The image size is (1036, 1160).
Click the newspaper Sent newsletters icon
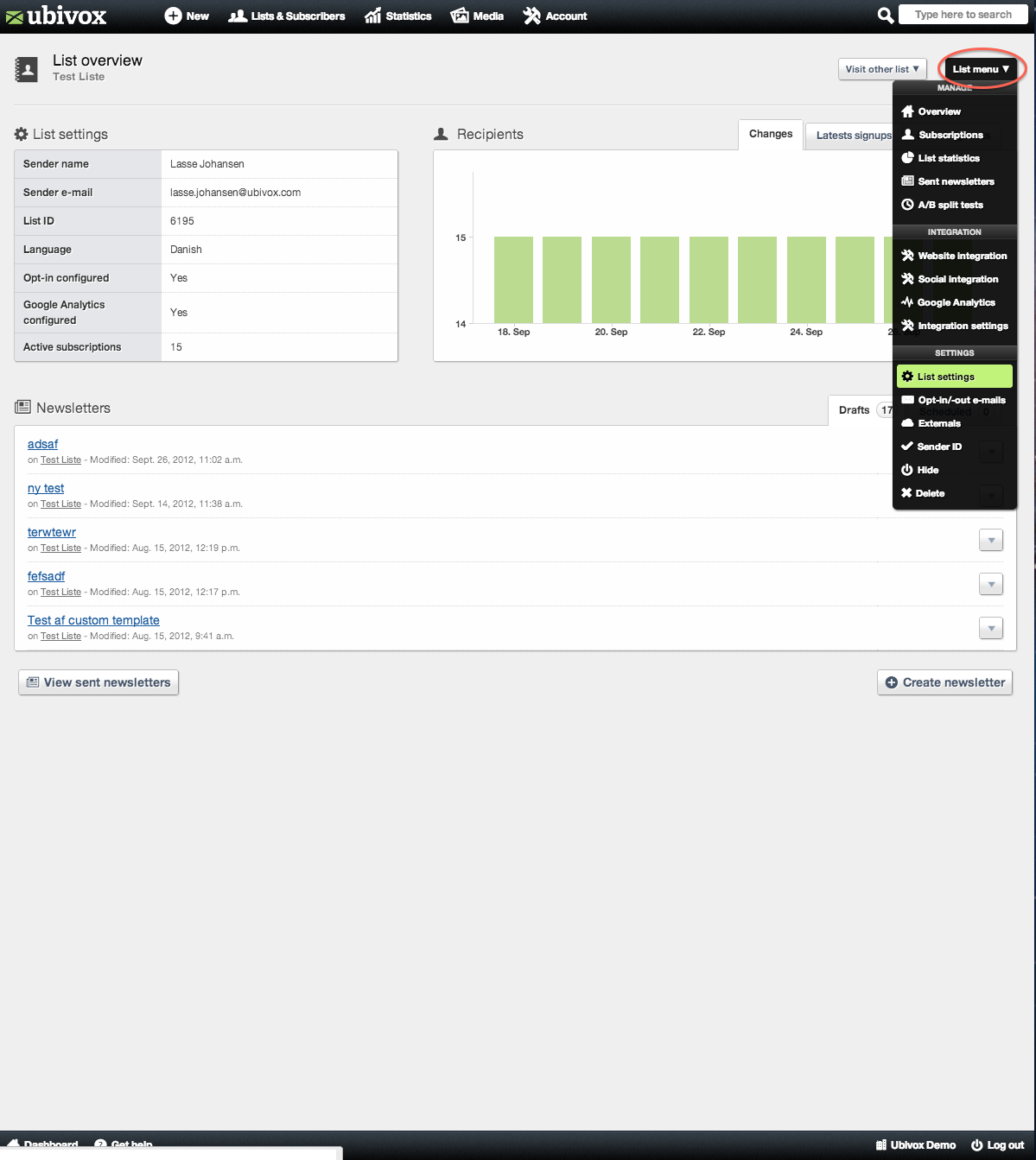907,181
